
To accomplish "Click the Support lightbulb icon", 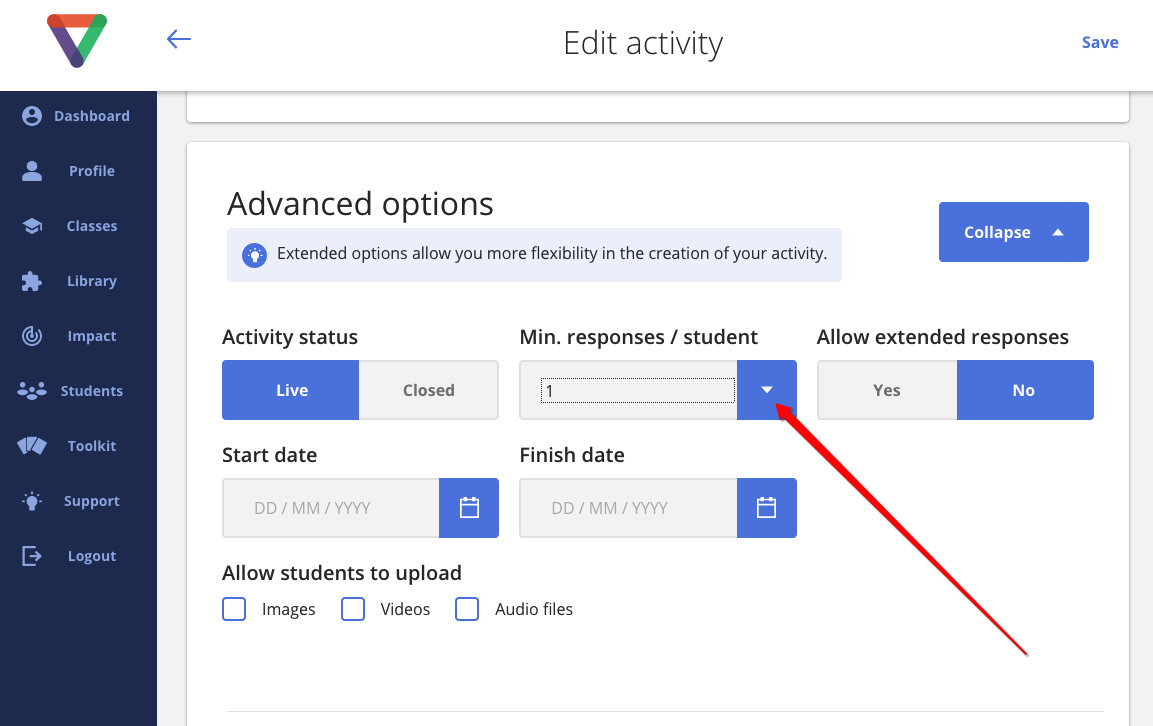I will 32,501.
